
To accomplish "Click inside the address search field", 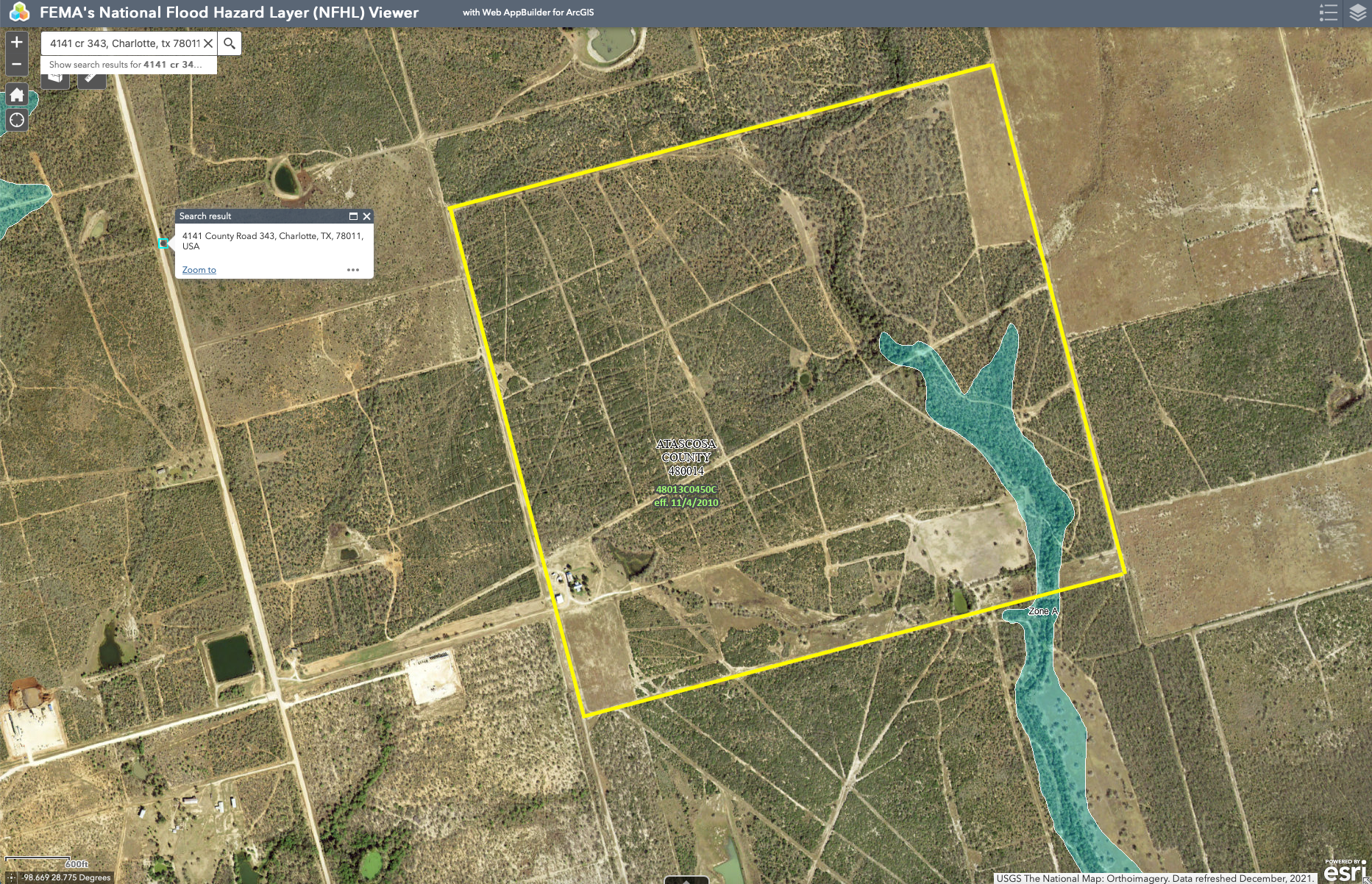I will [124, 43].
